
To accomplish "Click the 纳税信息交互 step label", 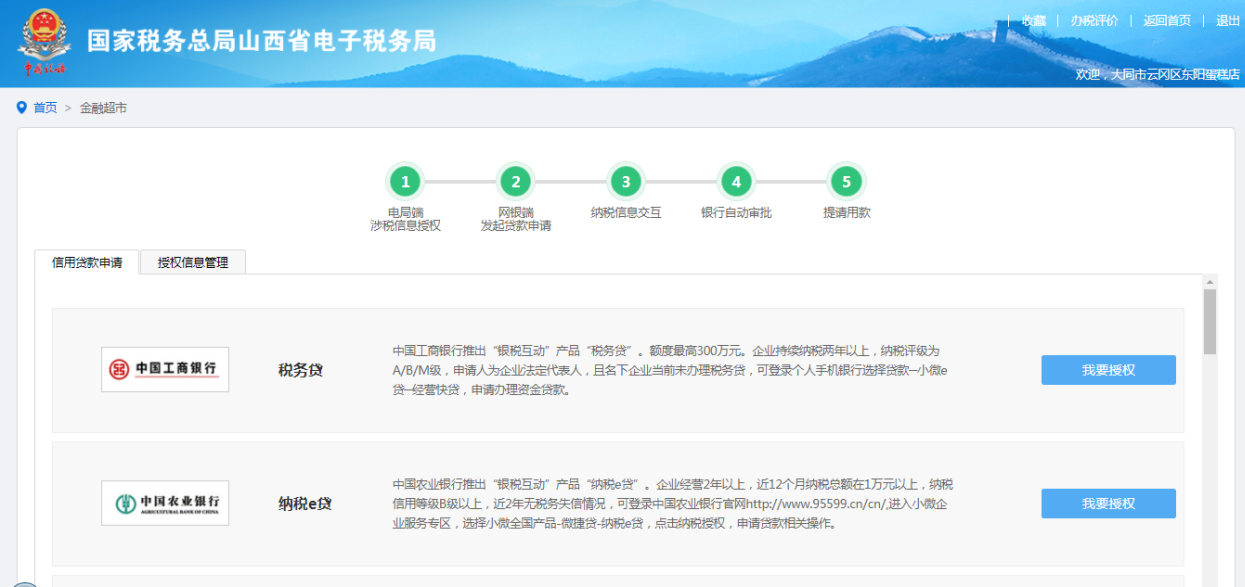I will 626,212.
